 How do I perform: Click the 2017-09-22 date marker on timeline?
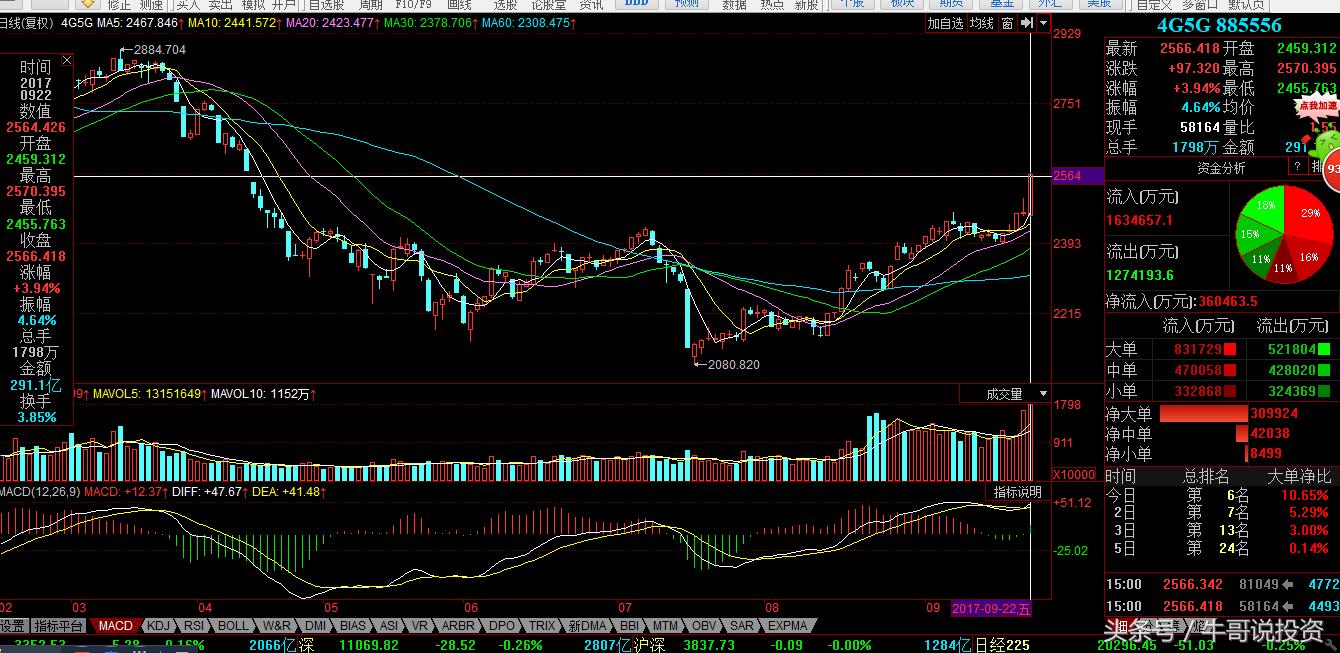click(x=990, y=608)
